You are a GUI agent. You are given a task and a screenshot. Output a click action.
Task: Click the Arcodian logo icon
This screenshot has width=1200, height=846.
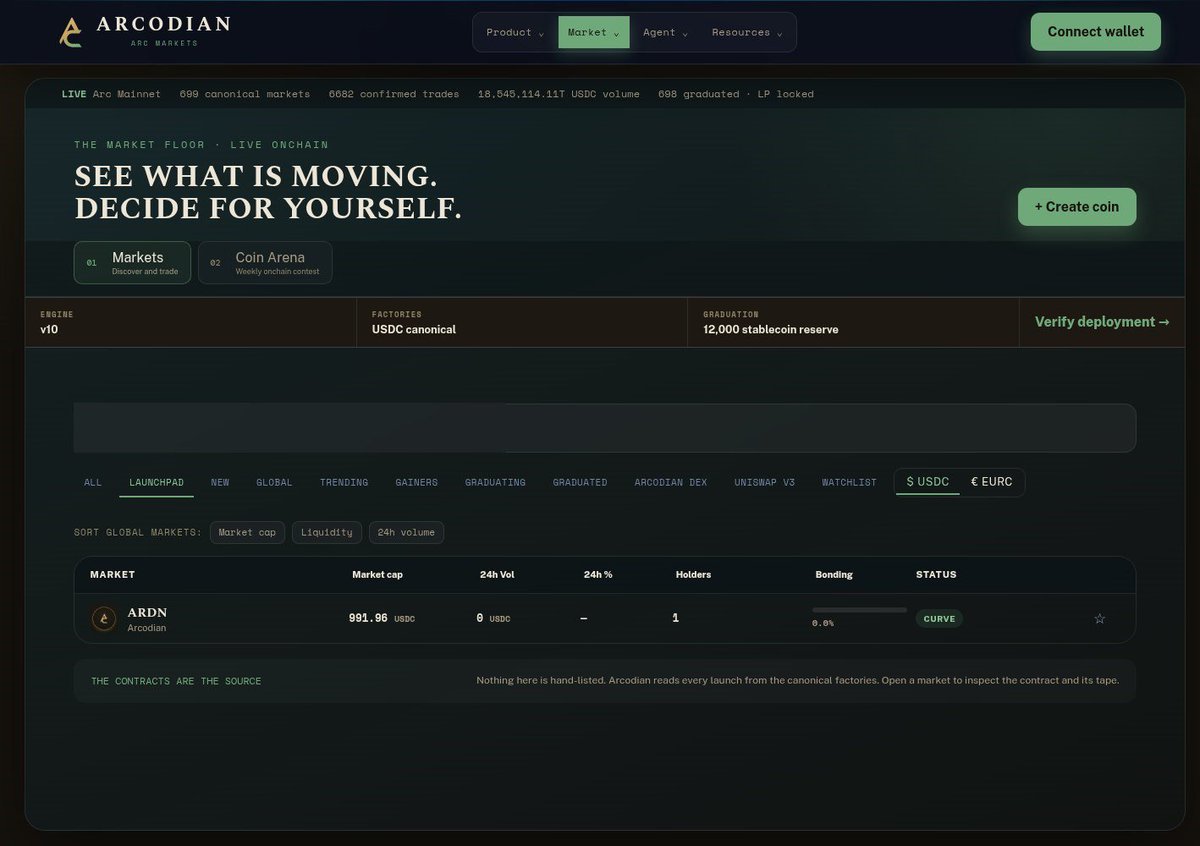pyautogui.click(x=71, y=32)
